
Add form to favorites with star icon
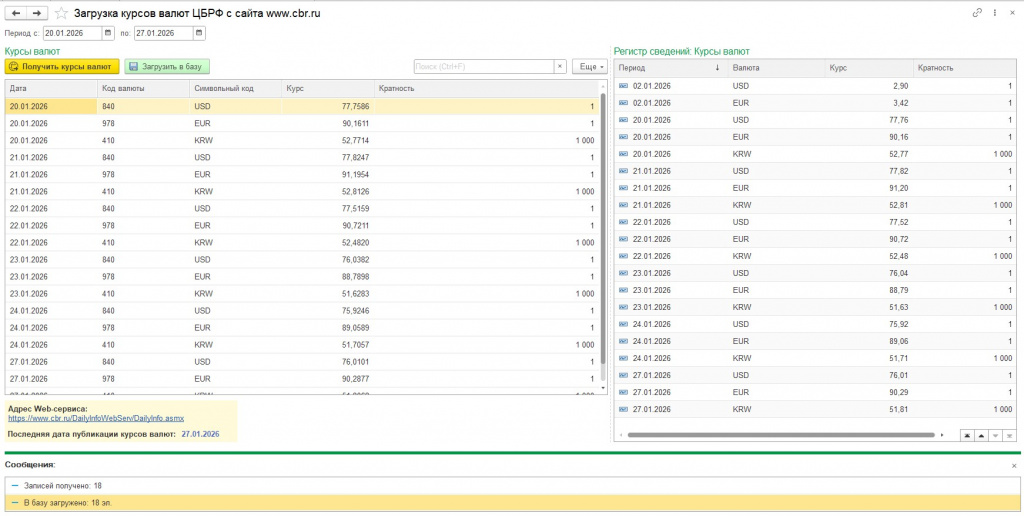click(x=62, y=13)
